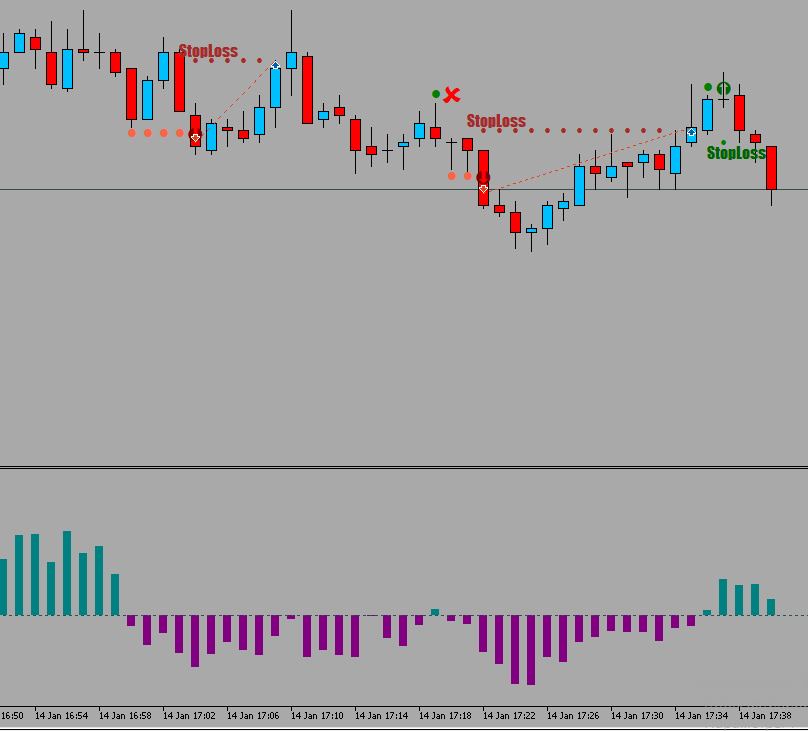Click the 14 Jan 17:34 time label
808x731 pixels.
coord(701,716)
